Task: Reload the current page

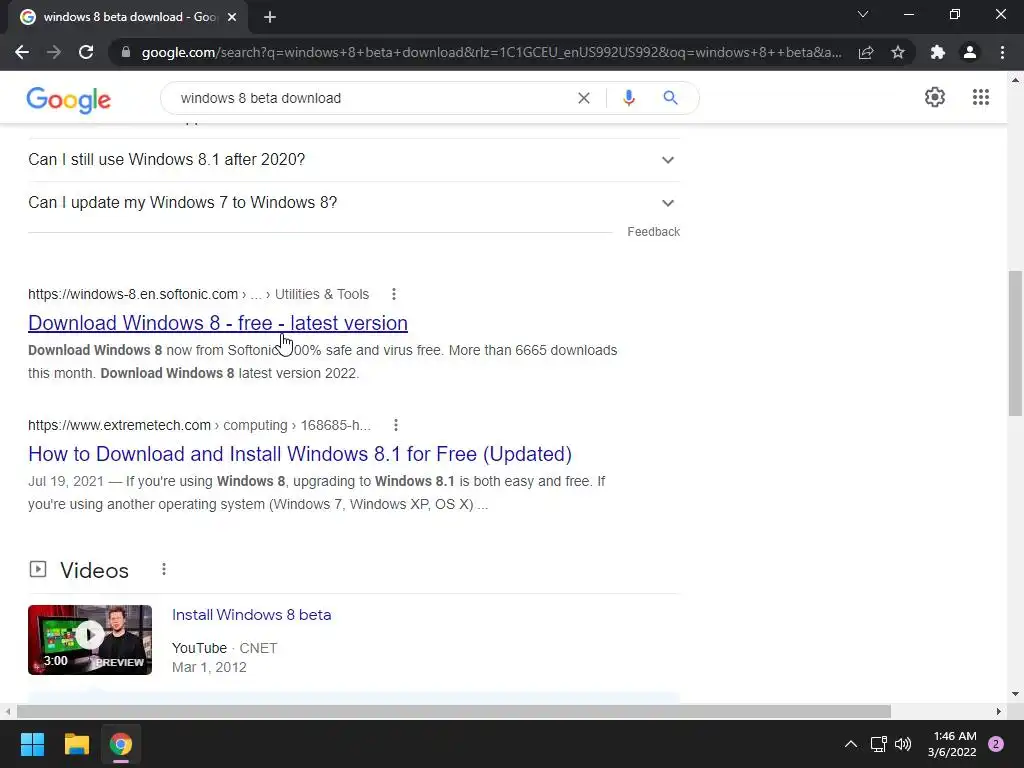Action: [86, 52]
